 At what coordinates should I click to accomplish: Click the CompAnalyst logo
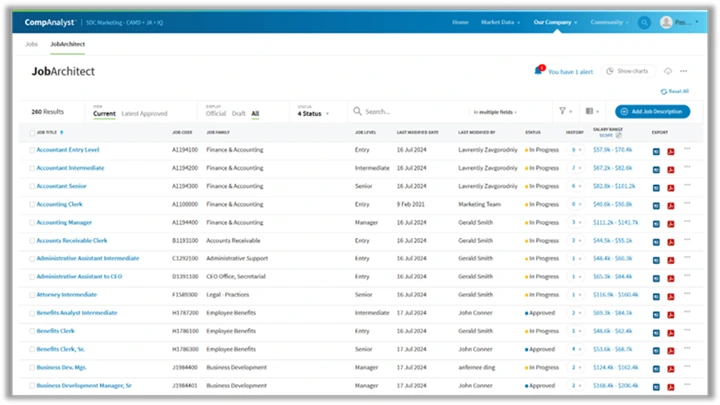pyautogui.click(x=49, y=22)
